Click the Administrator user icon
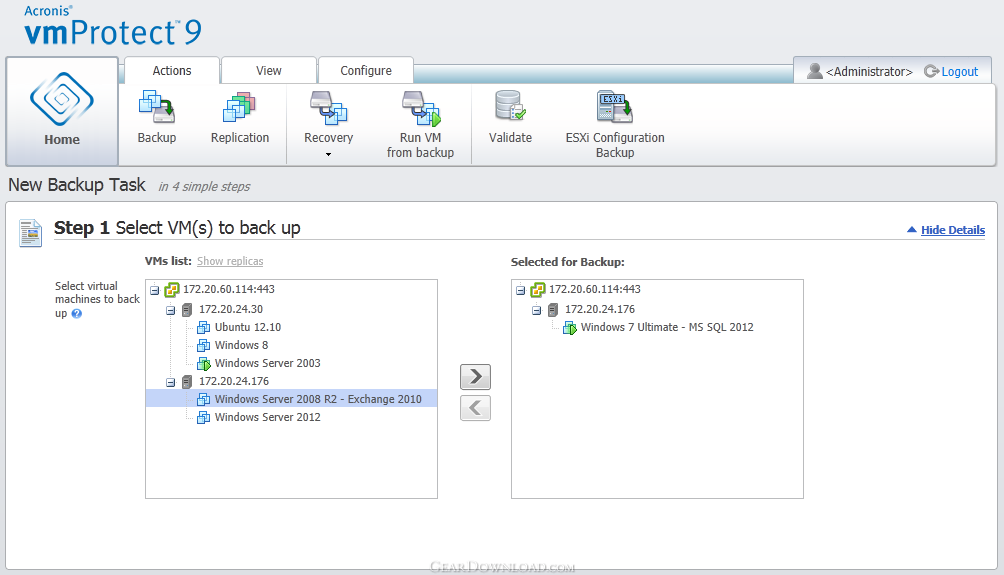1004x575 pixels. pyautogui.click(x=814, y=71)
